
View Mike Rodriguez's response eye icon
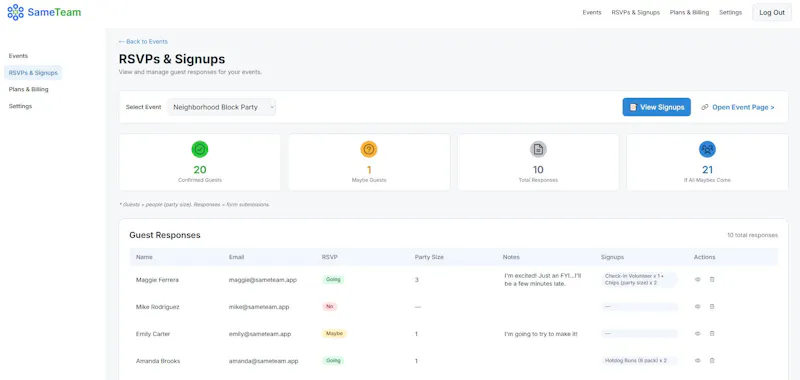coord(697,307)
